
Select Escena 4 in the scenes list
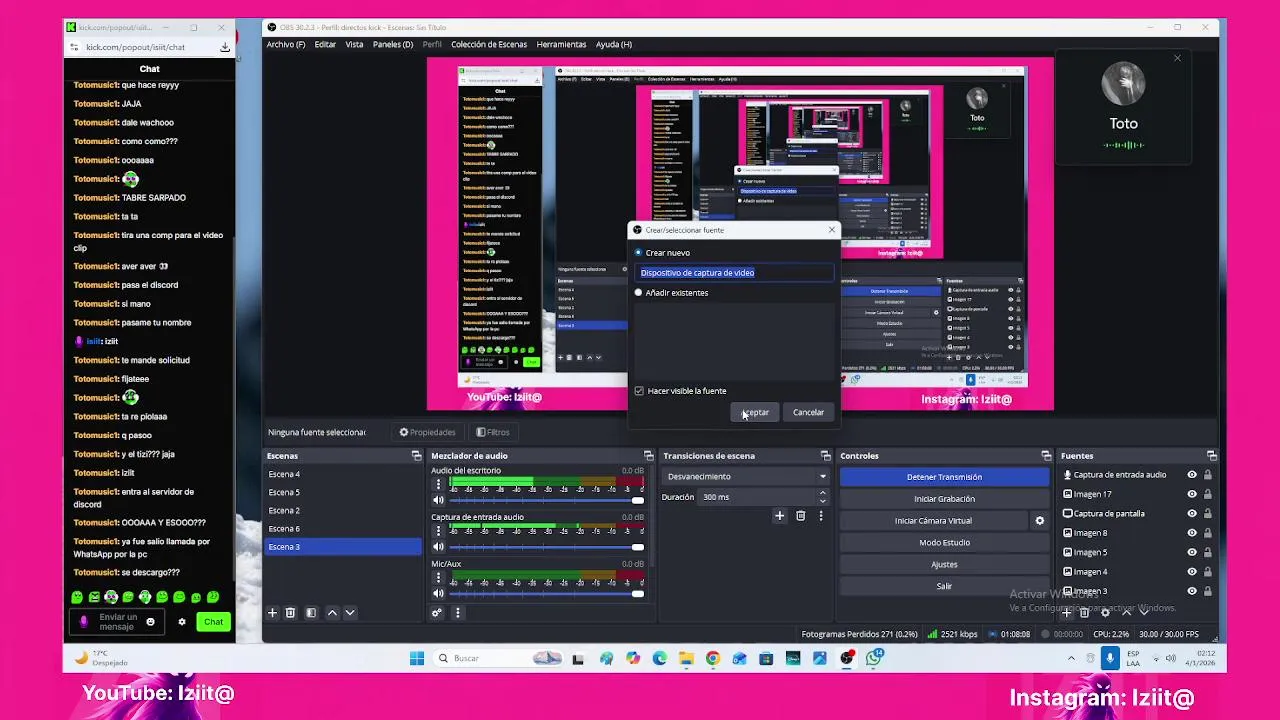[342, 474]
